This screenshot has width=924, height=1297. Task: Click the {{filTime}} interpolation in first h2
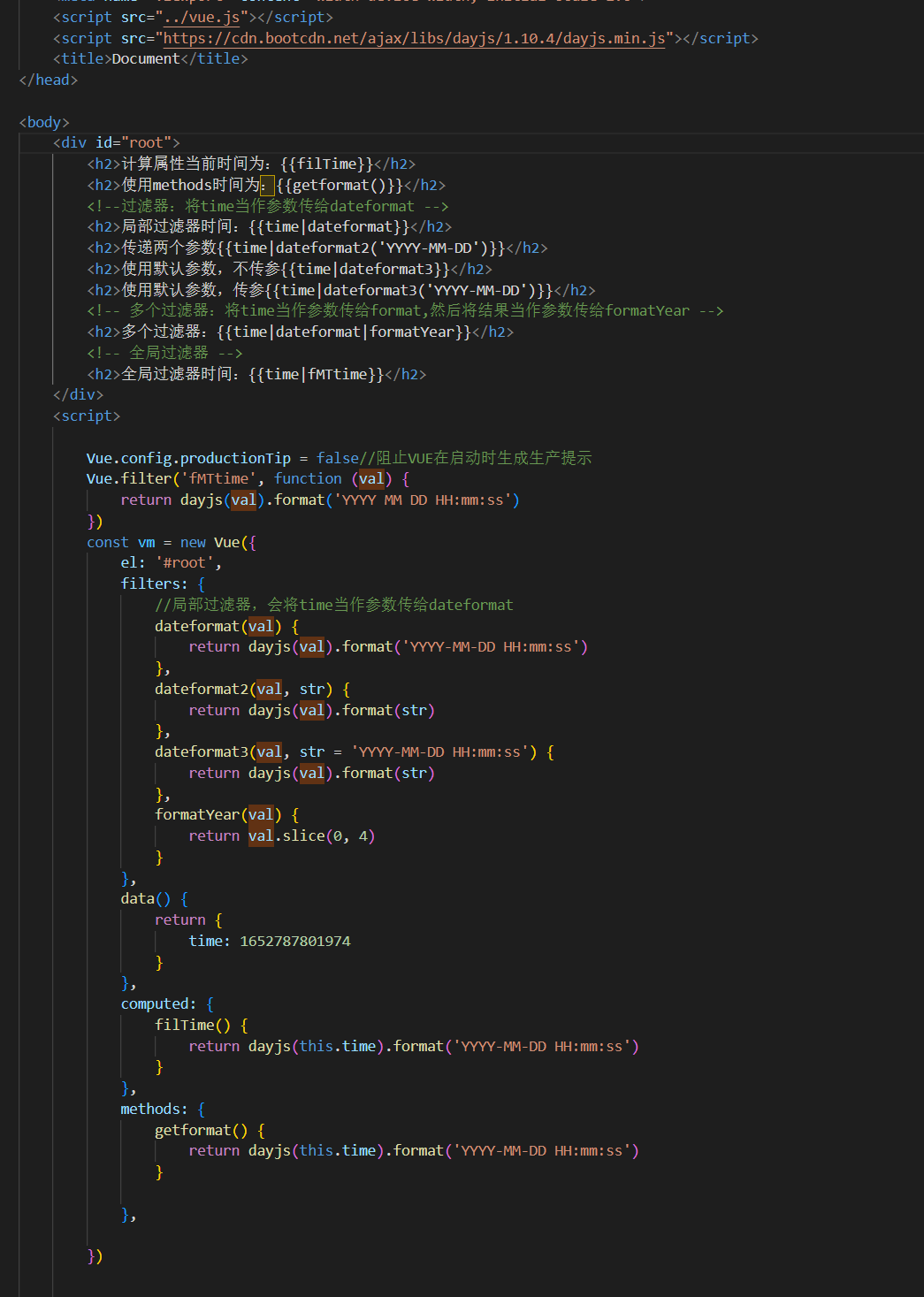pos(326,164)
